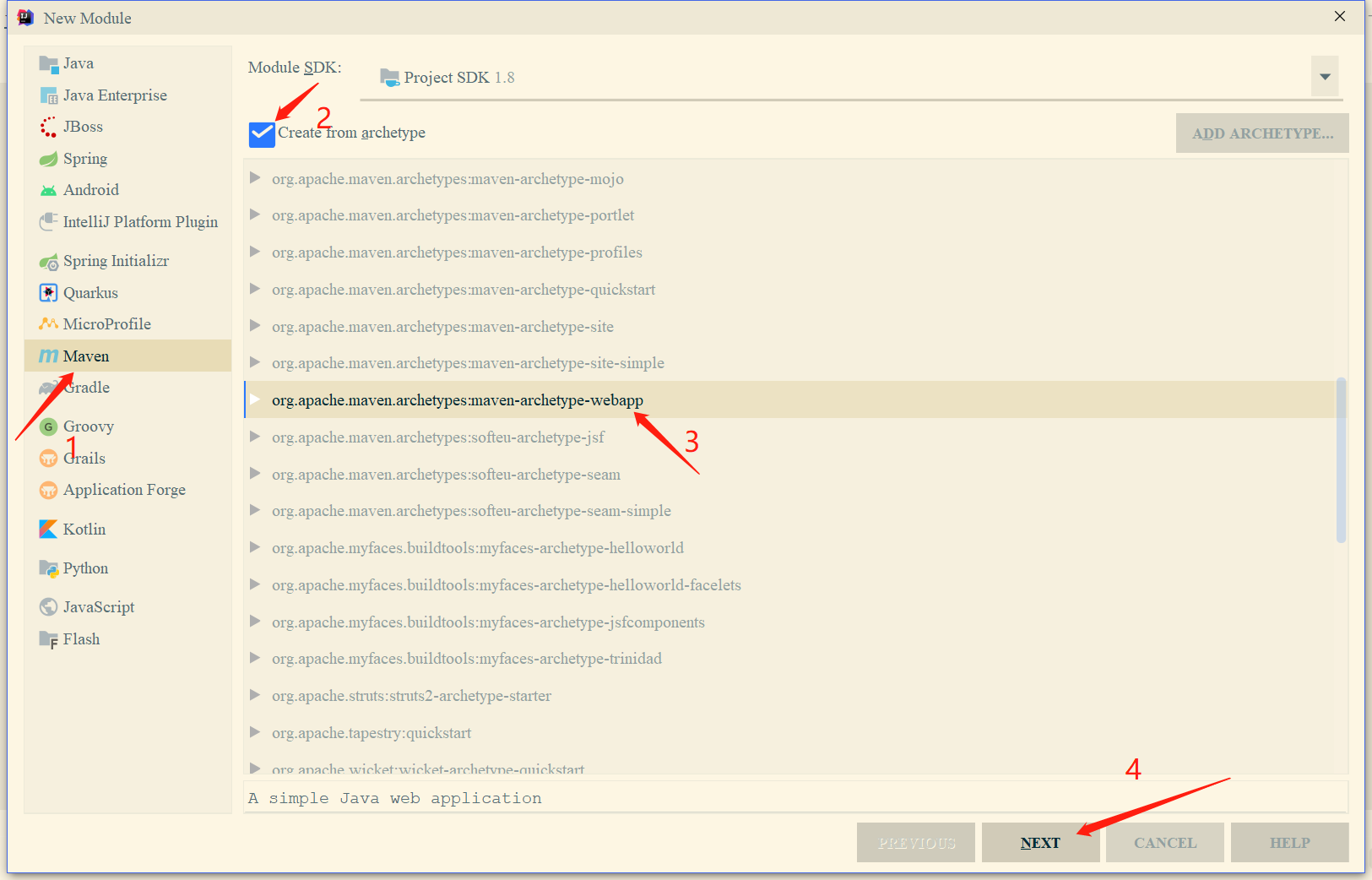Viewport: 1372px width, 880px height.
Task: Choose Quarkus generator
Action: point(128,293)
